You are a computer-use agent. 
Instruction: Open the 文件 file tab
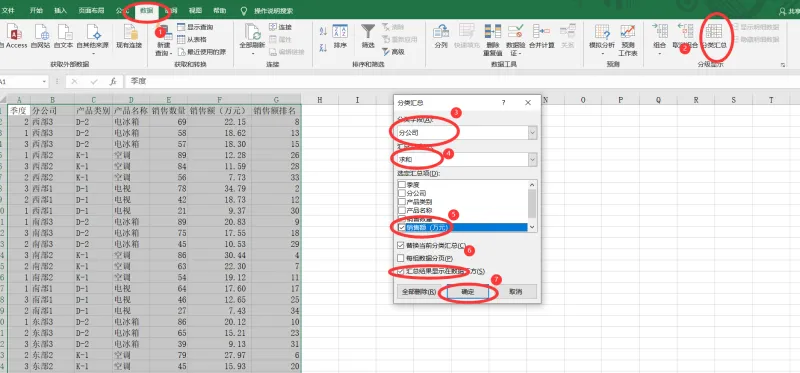coord(8,10)
